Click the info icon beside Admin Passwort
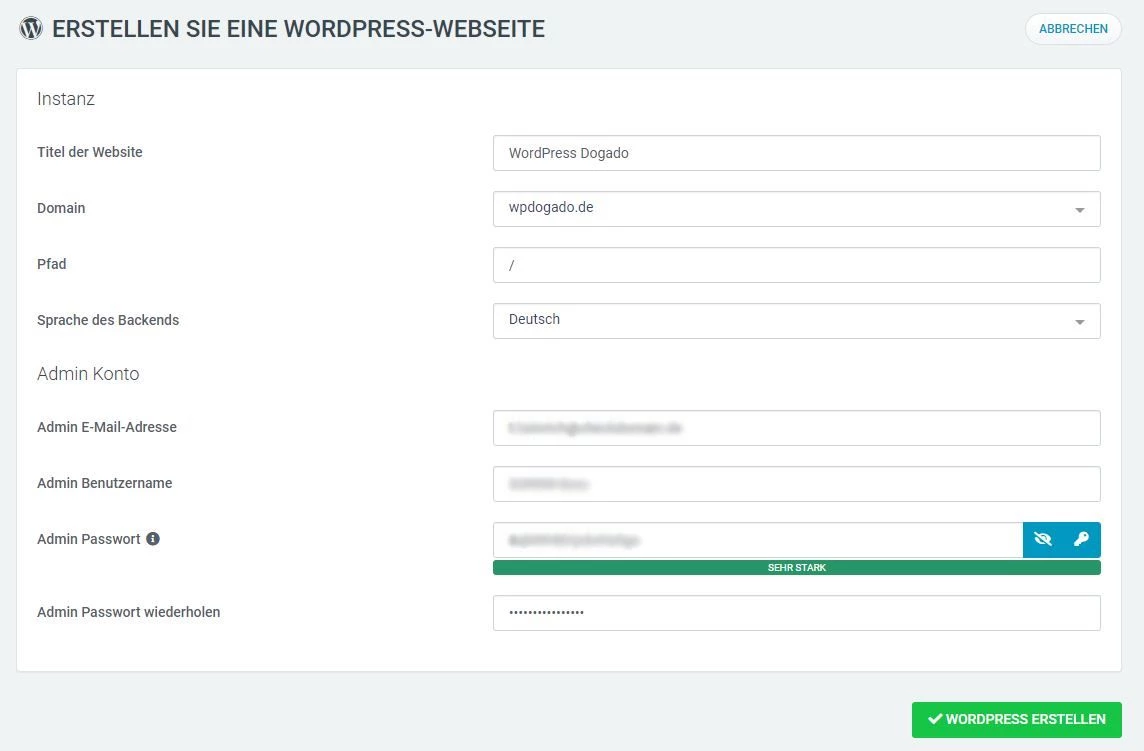This screenshot has width=1144, height=751. (153, 539)
